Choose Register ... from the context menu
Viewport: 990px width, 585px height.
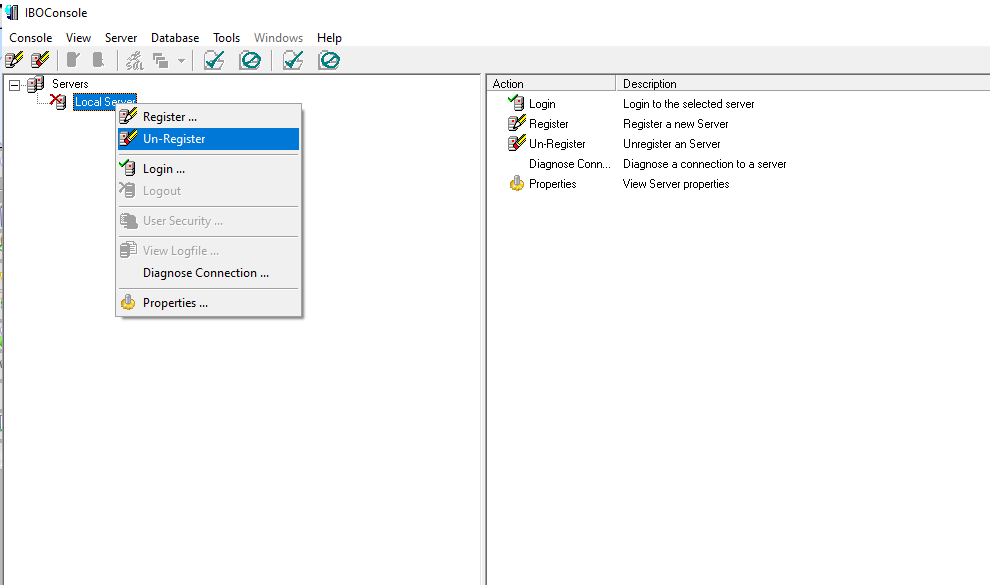[208, 117]
